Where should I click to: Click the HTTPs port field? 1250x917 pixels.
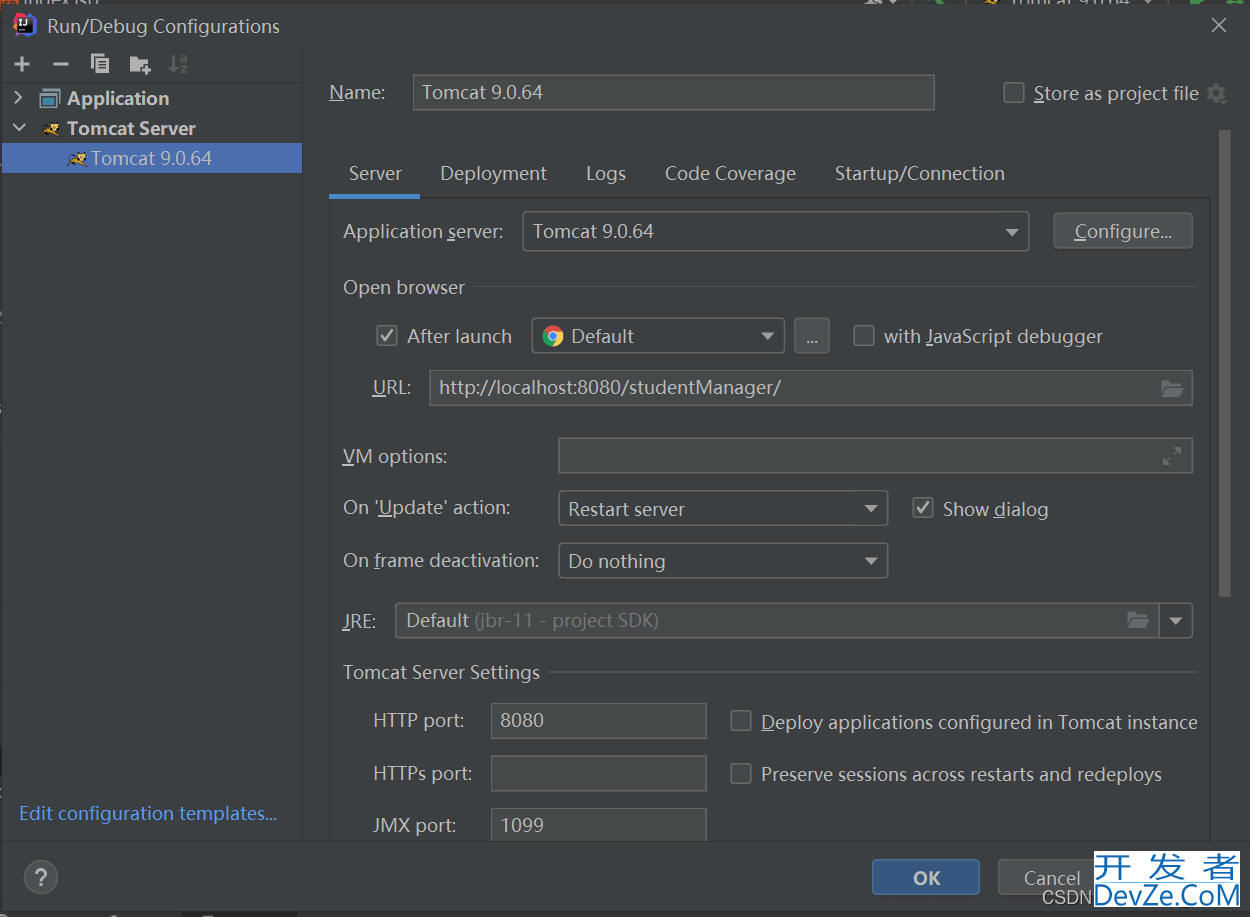tap(598, 773)
